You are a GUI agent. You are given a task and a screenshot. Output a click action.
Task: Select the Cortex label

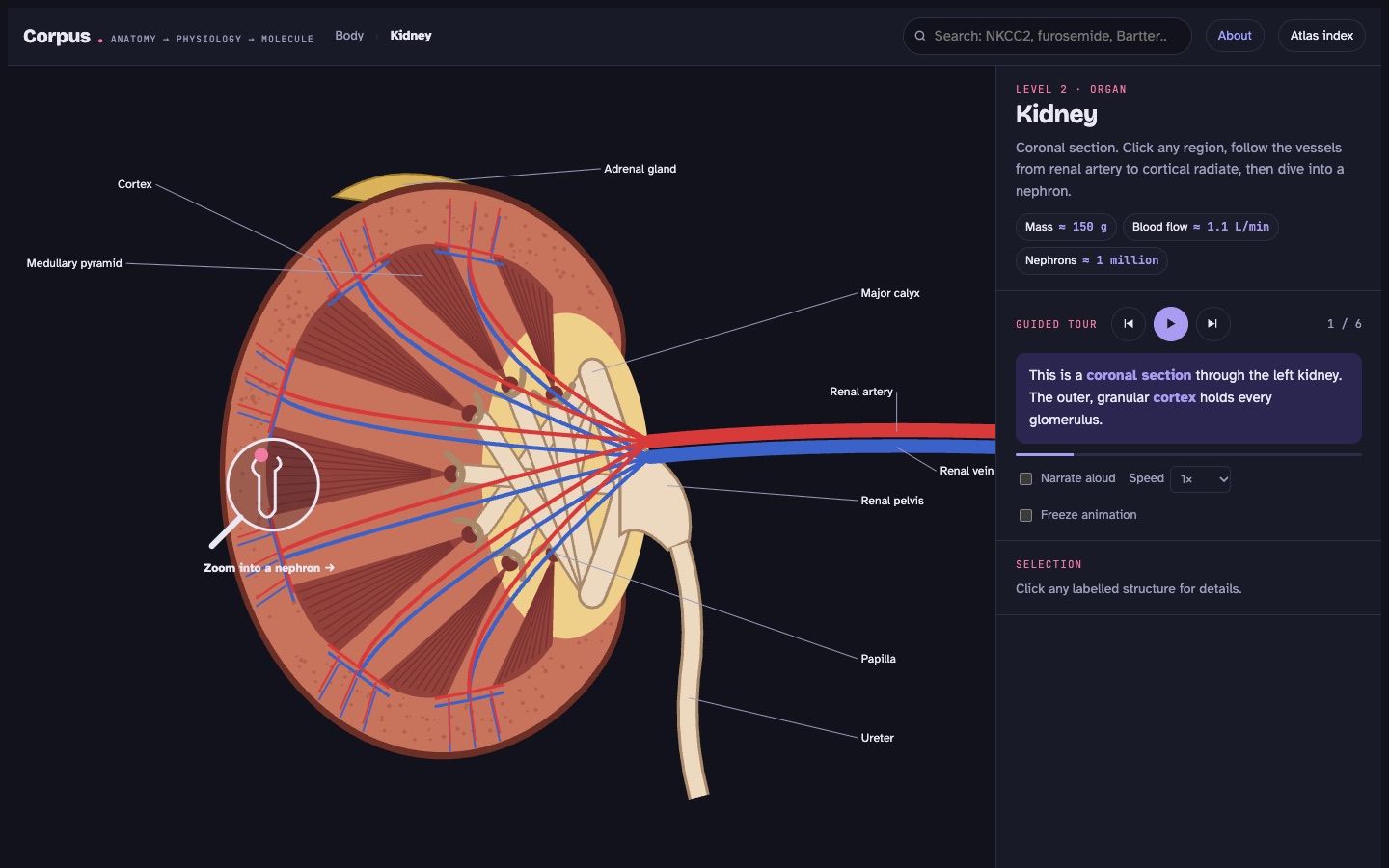[135, 184]
